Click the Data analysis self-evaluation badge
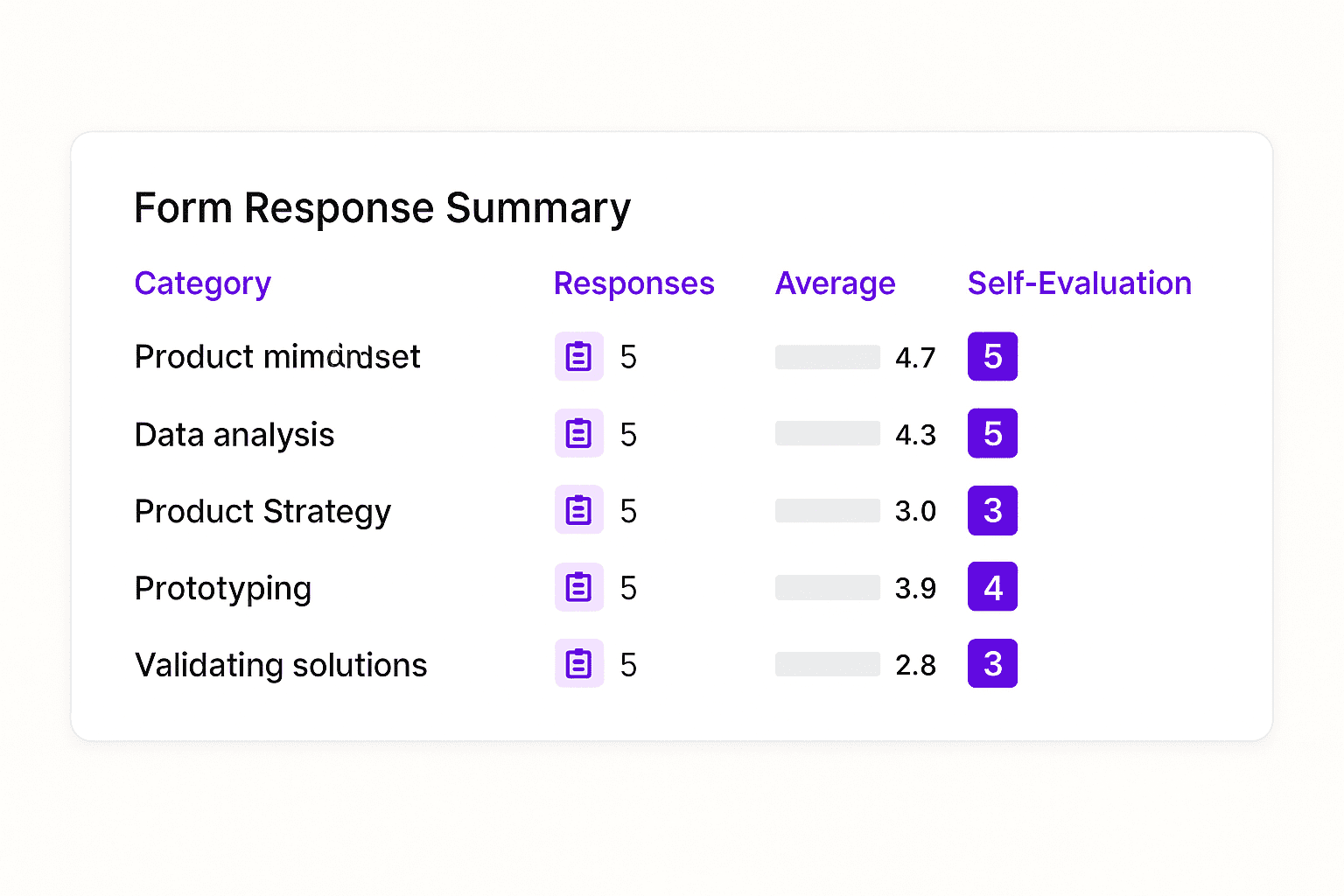The image size is (1344, 896). coord(992,433)
